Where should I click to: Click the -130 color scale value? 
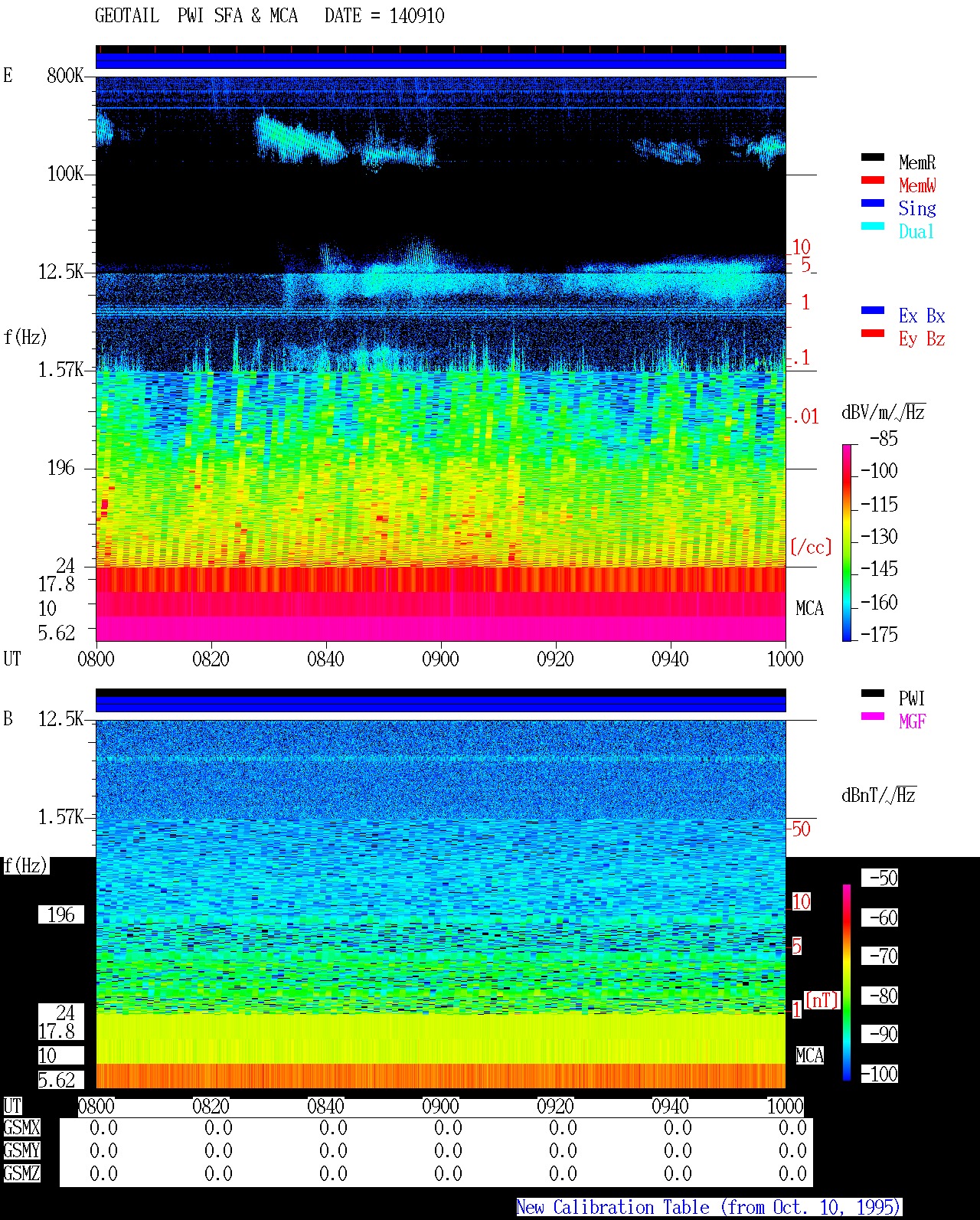click(x=879, y=537)
